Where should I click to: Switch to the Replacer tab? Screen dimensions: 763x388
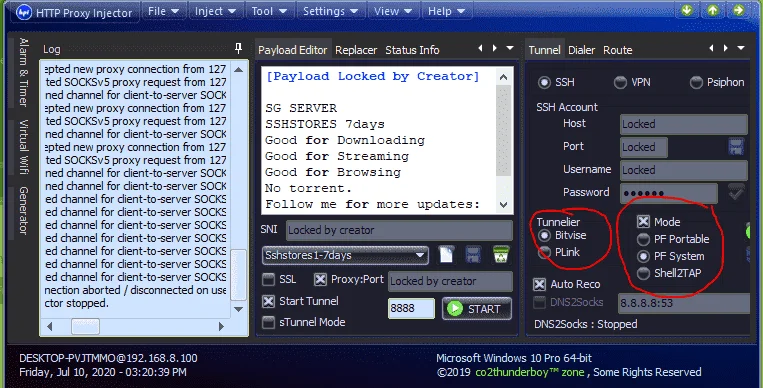tap(356, 50)
